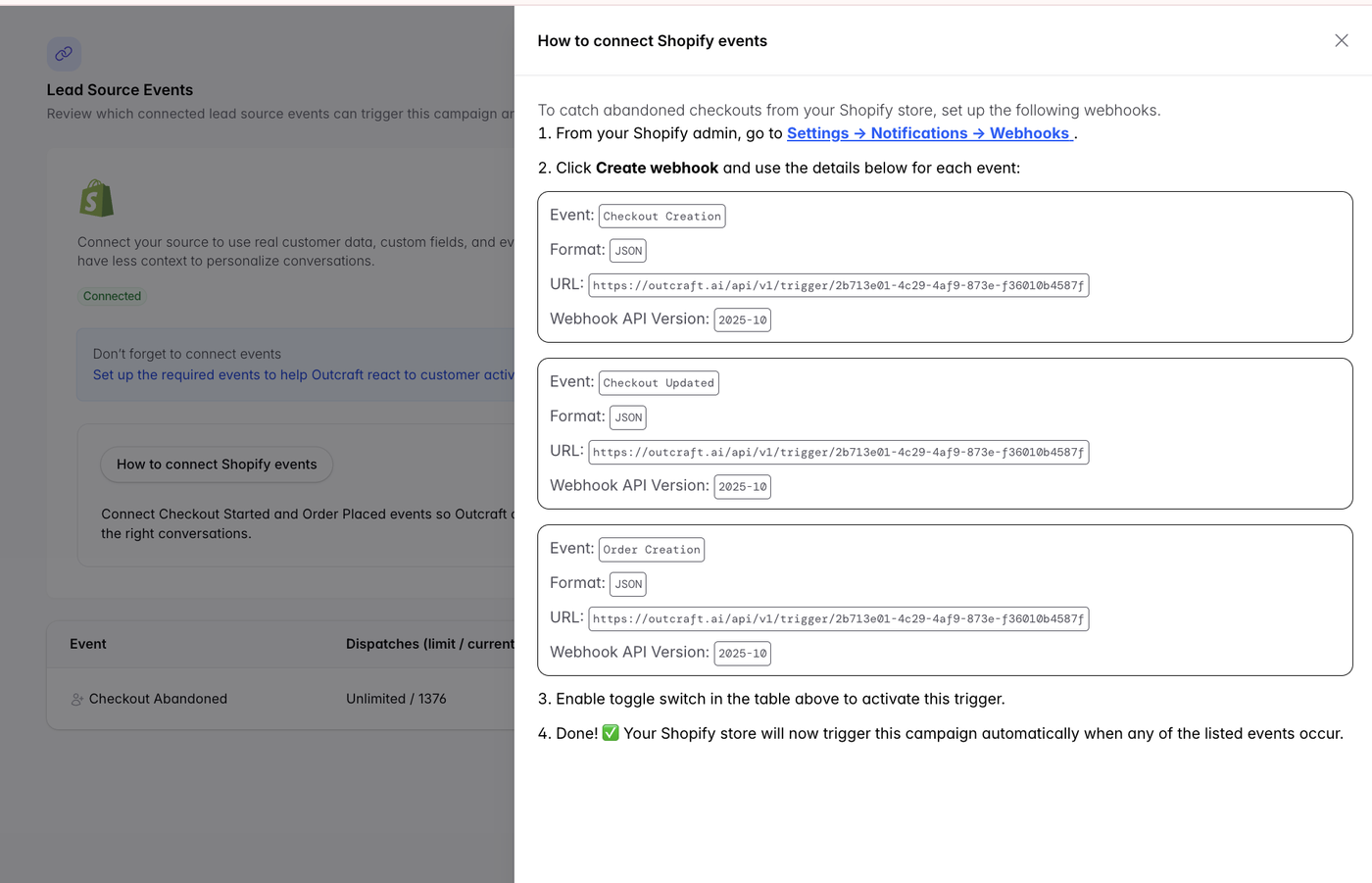Click 2025-10 API version in Order Creation box
1372x883 pixels.
click(x=743, y=653)
